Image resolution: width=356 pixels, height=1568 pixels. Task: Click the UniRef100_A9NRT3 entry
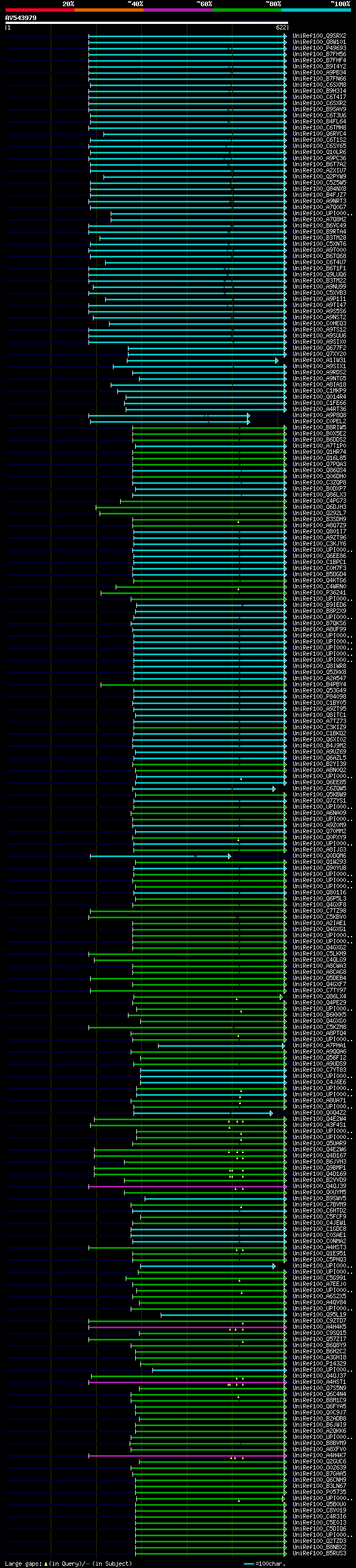319,201
